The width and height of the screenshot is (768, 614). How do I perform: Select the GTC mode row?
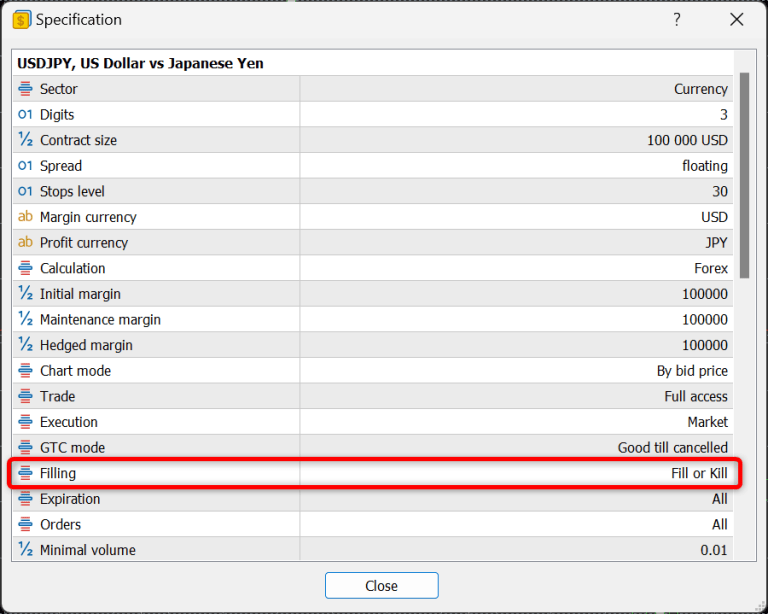point(370,447)
